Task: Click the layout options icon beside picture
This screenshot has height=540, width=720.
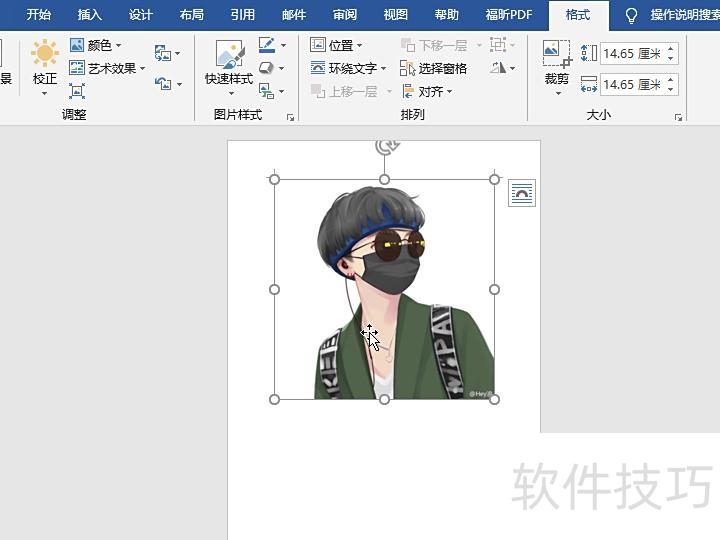Action: 522,193
